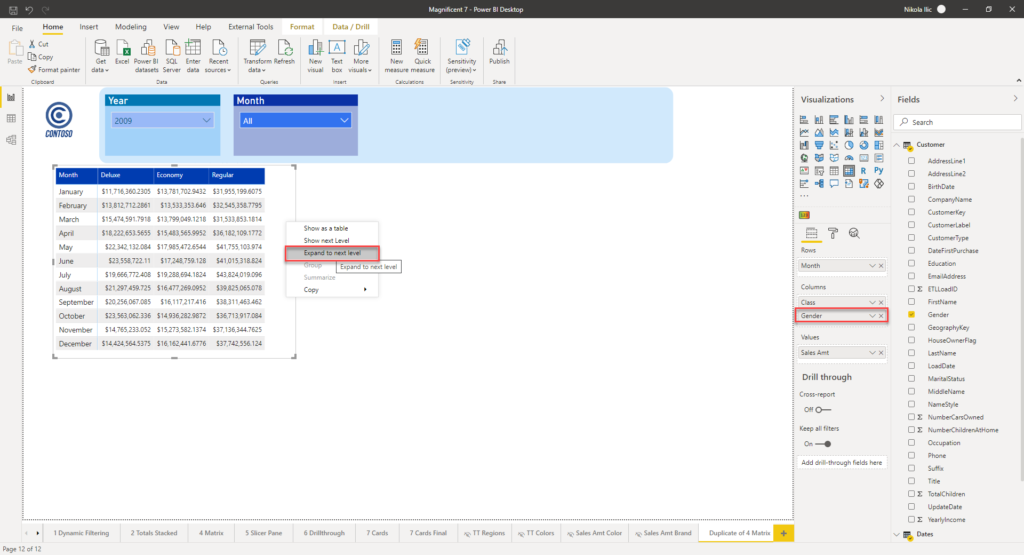This screenshot has height=555, width=1024.
Task: Check the AddressLine1 field
Action: (912, 161)
